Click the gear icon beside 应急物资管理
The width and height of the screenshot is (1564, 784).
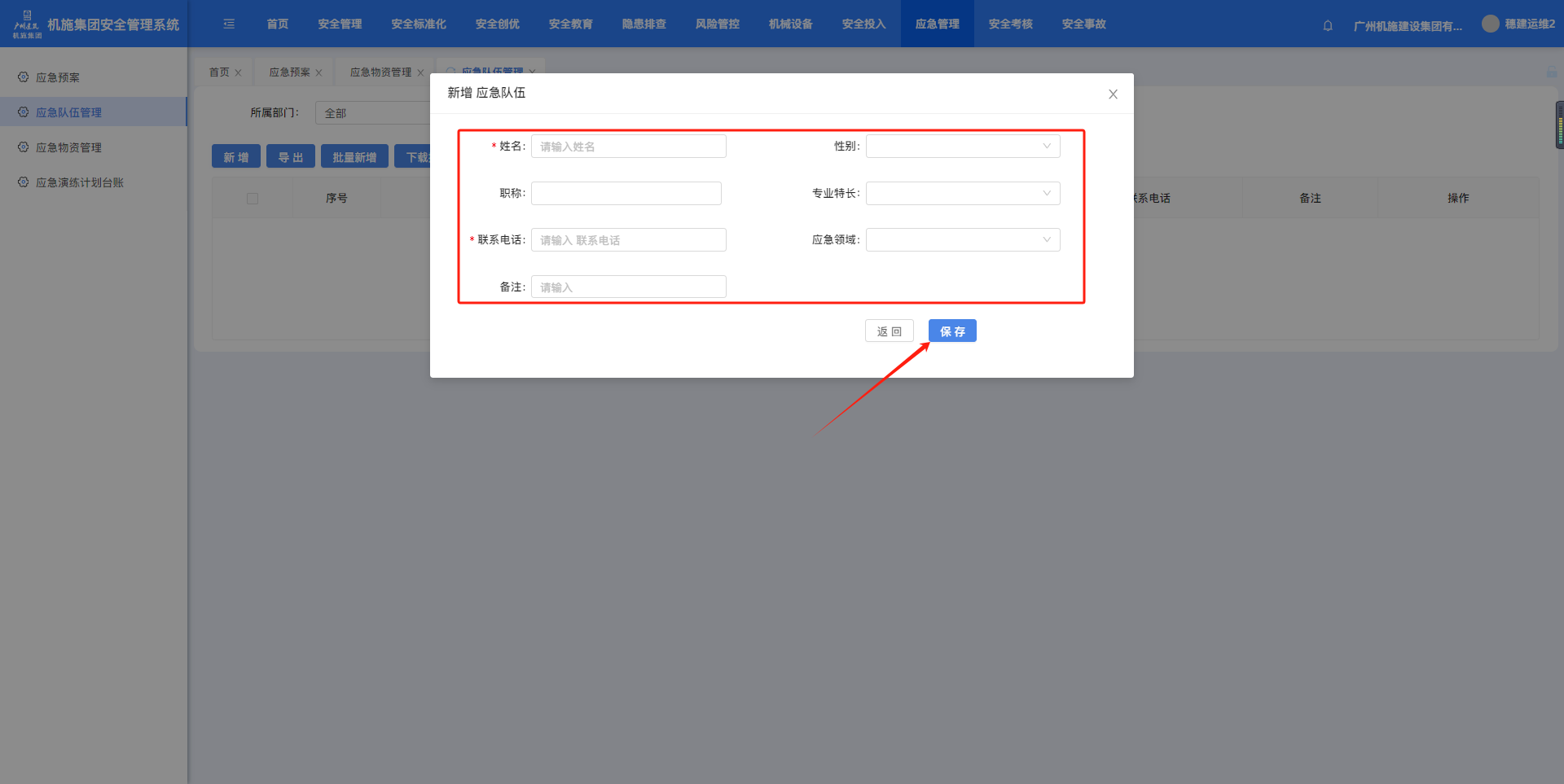click(x=24, y=147)
